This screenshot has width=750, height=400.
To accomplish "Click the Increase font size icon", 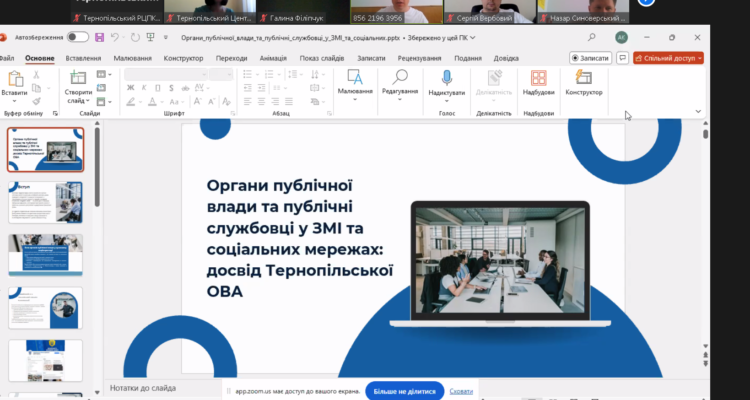I will click(x=197, y=101).
